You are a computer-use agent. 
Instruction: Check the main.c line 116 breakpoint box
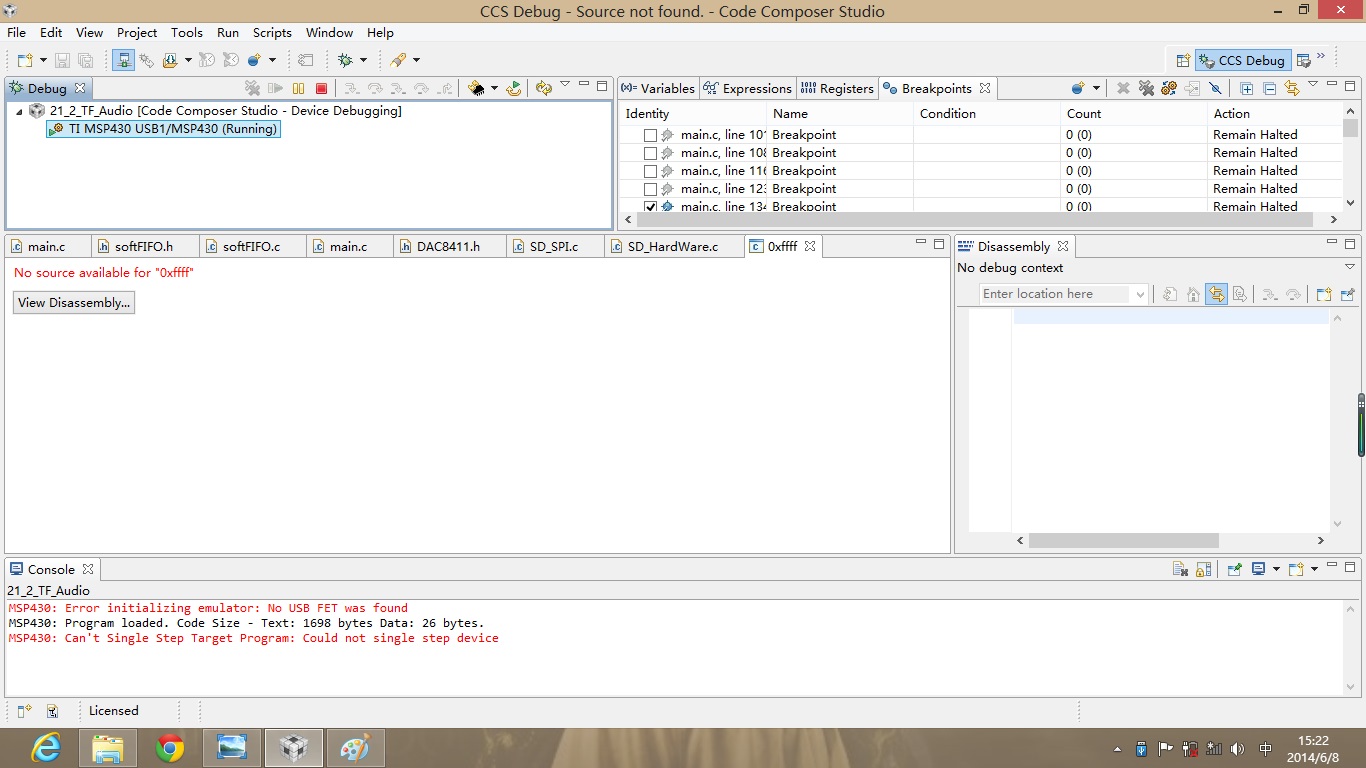(x=650, y=171)
